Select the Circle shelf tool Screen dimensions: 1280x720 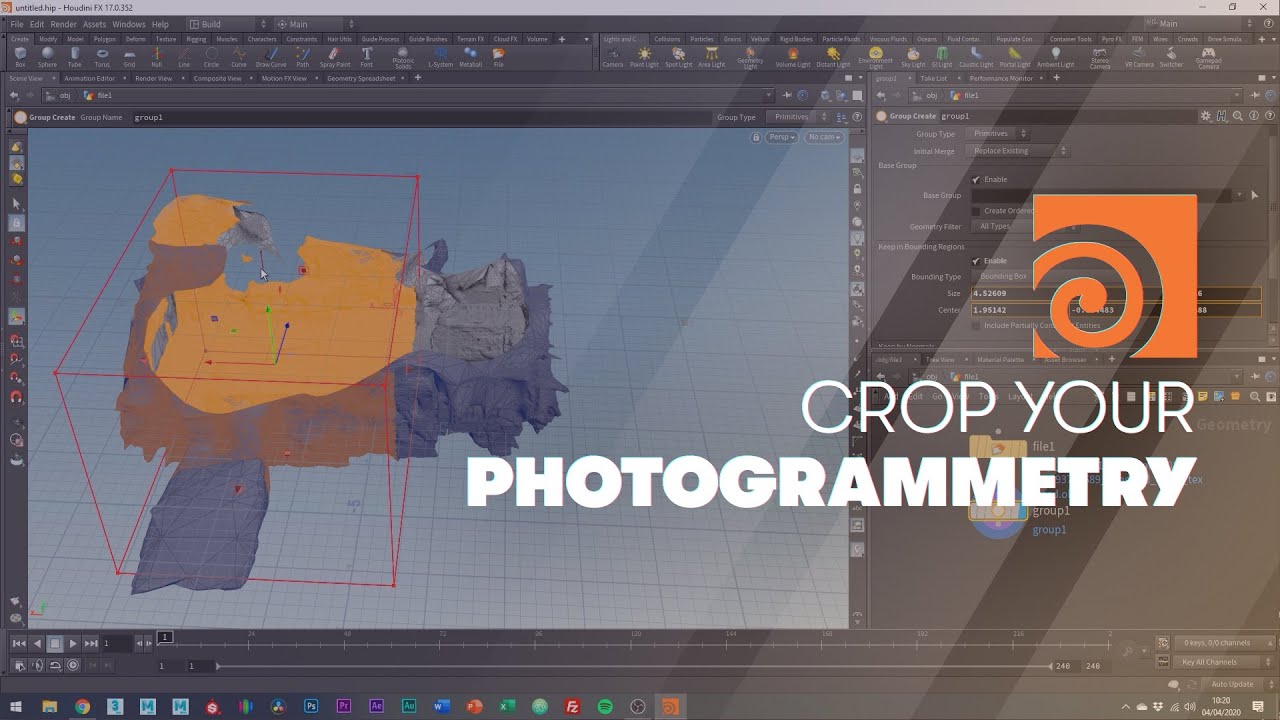pyautogui.click(x=211, y=56)
